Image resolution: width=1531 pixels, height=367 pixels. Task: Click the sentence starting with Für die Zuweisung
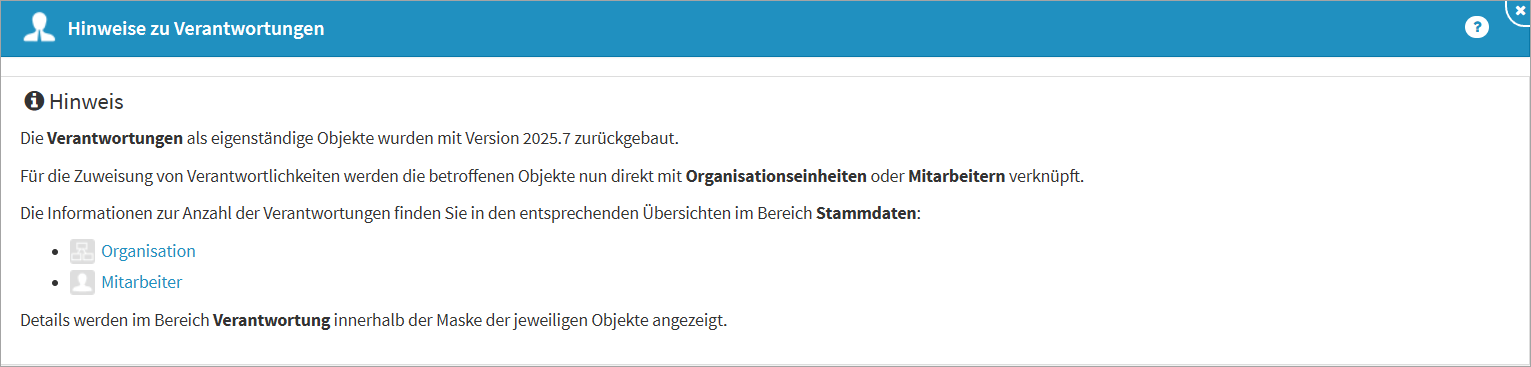point(552,176)
